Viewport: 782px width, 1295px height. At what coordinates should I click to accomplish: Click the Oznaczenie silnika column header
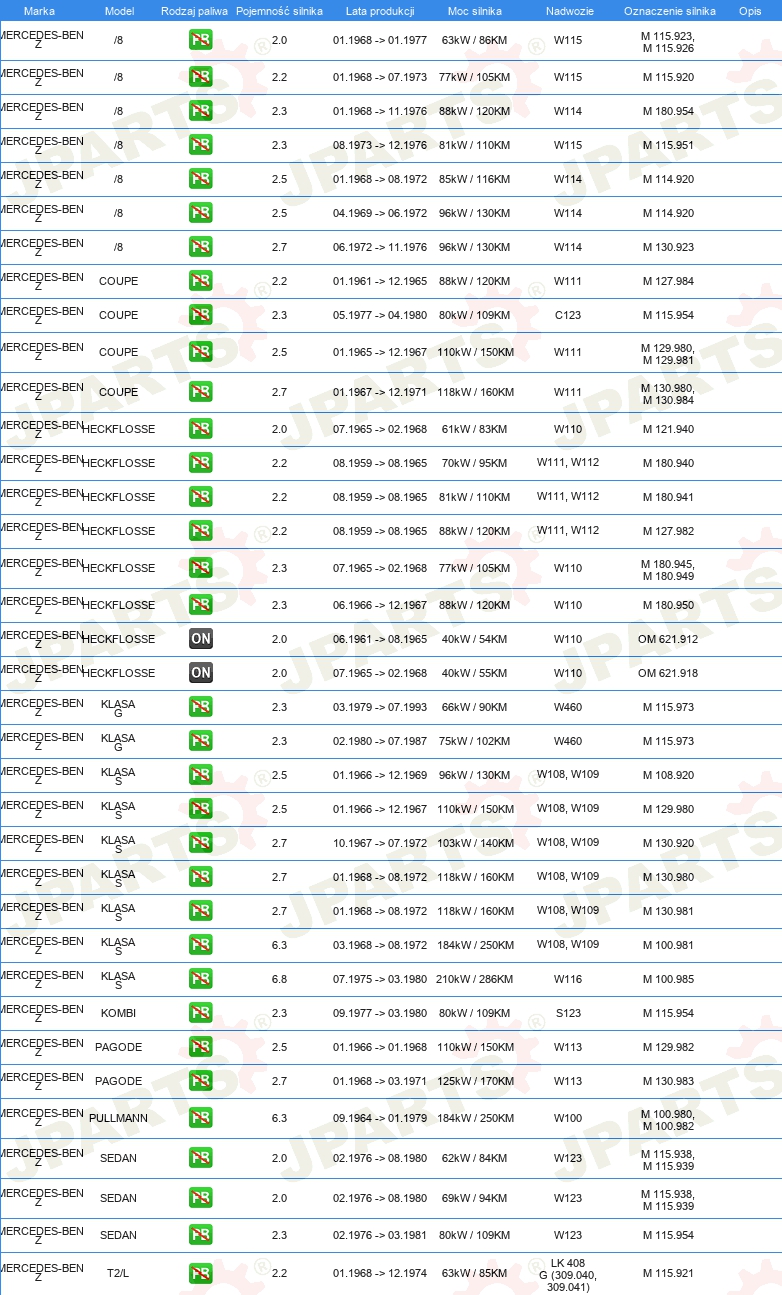coord(669,11)
